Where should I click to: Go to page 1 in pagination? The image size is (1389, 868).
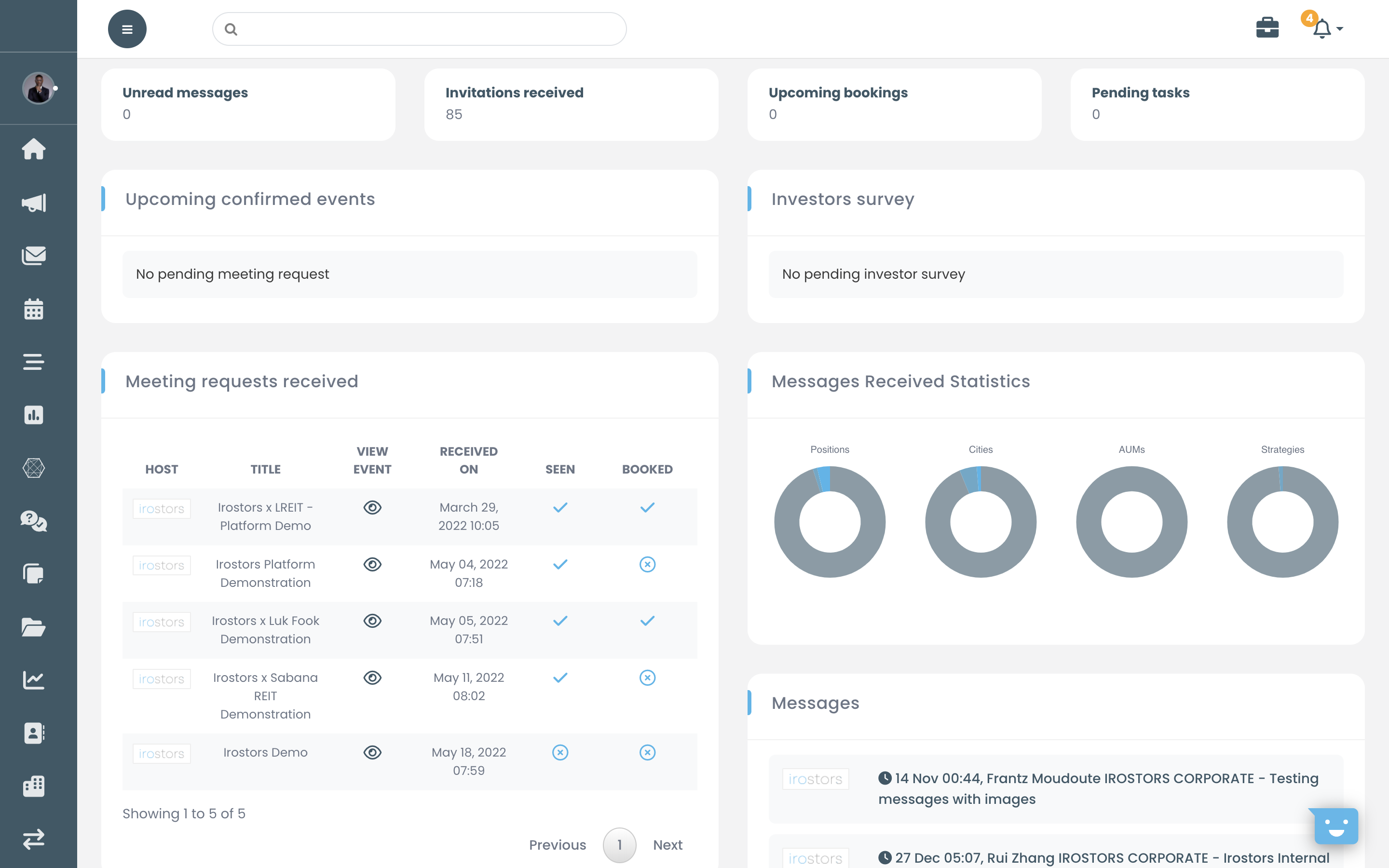pos(619,844)
